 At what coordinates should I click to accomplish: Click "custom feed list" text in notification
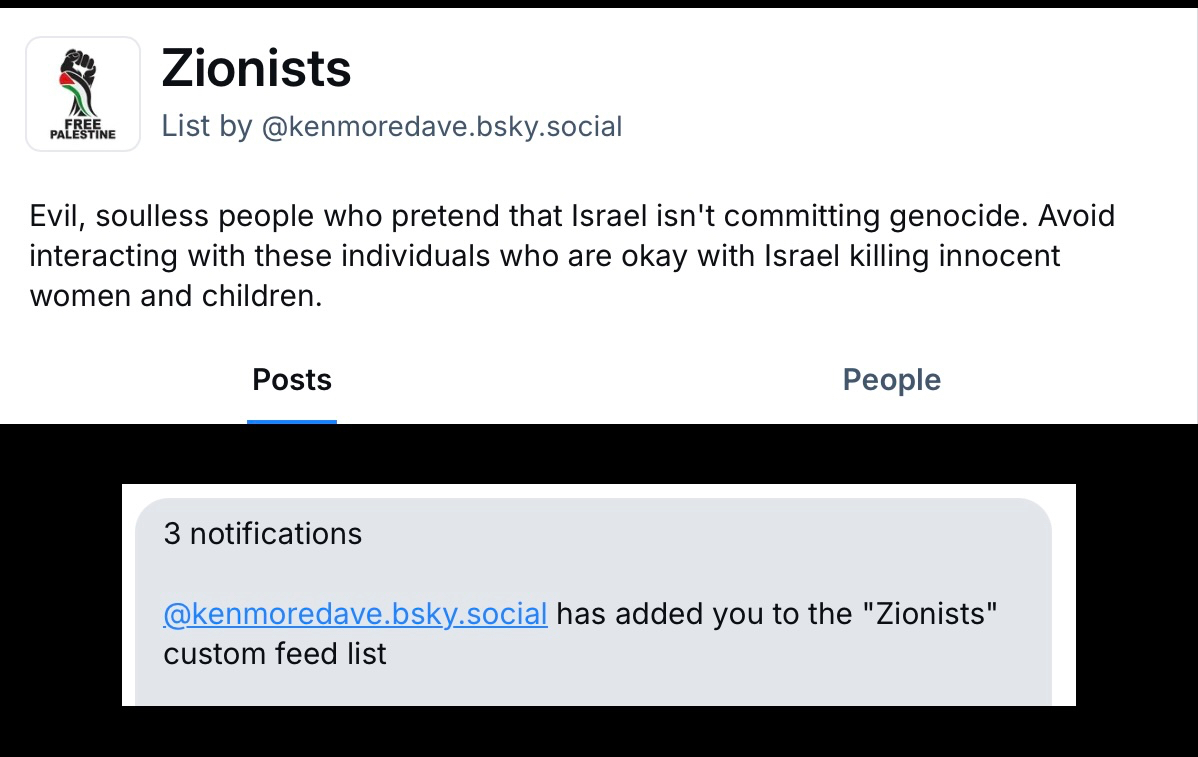(275, 654)
